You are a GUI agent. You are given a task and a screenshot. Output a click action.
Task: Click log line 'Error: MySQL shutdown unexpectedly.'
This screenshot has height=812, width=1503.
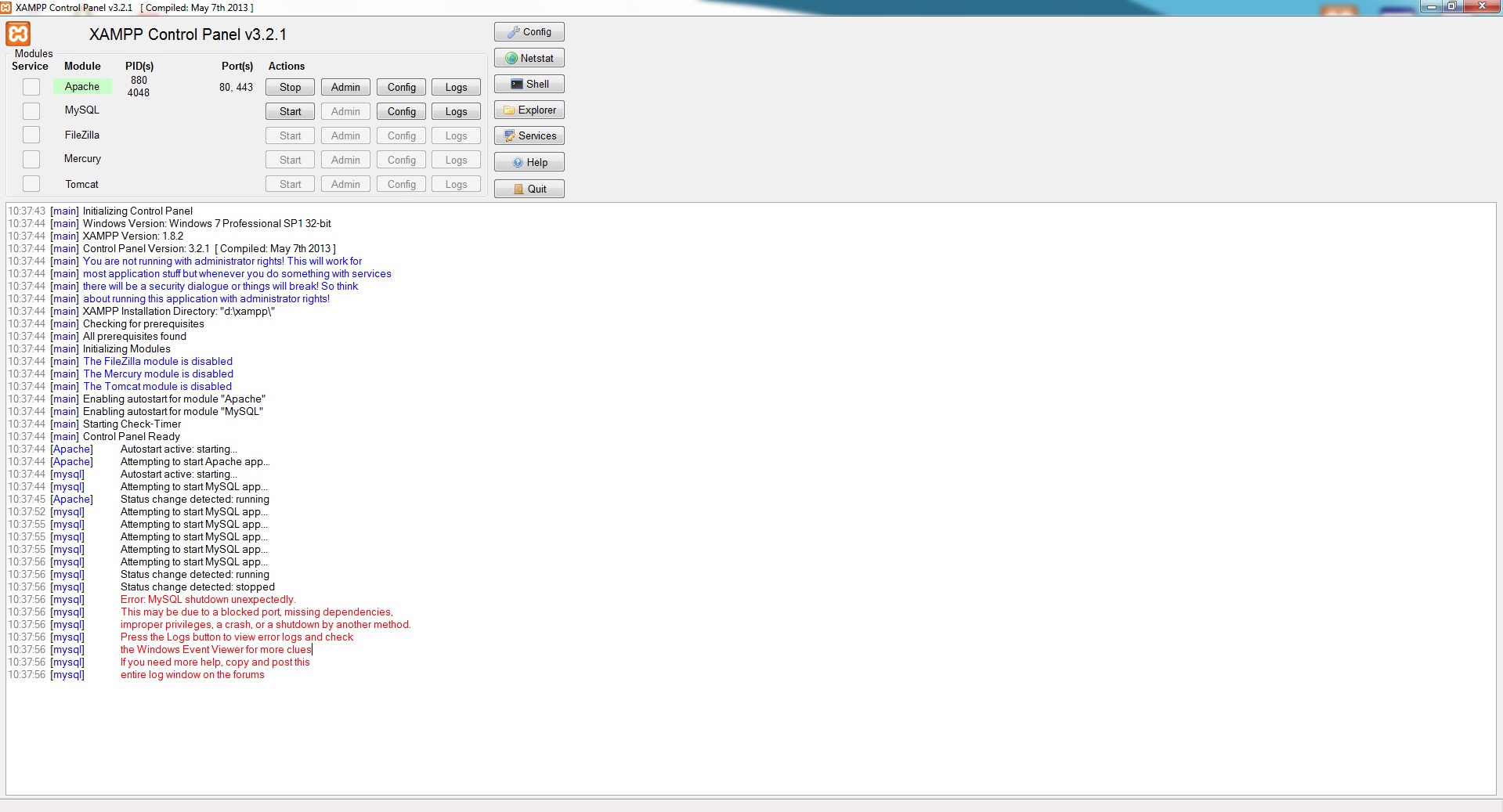tap(208, 599)
